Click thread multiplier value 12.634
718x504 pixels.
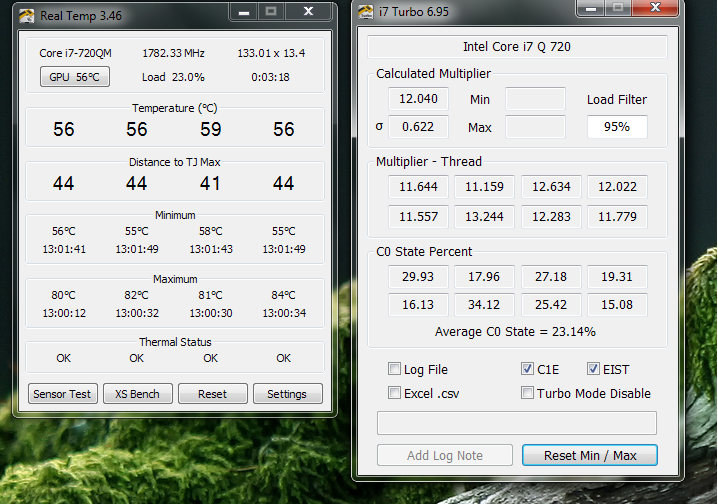[x=551, y=187]
